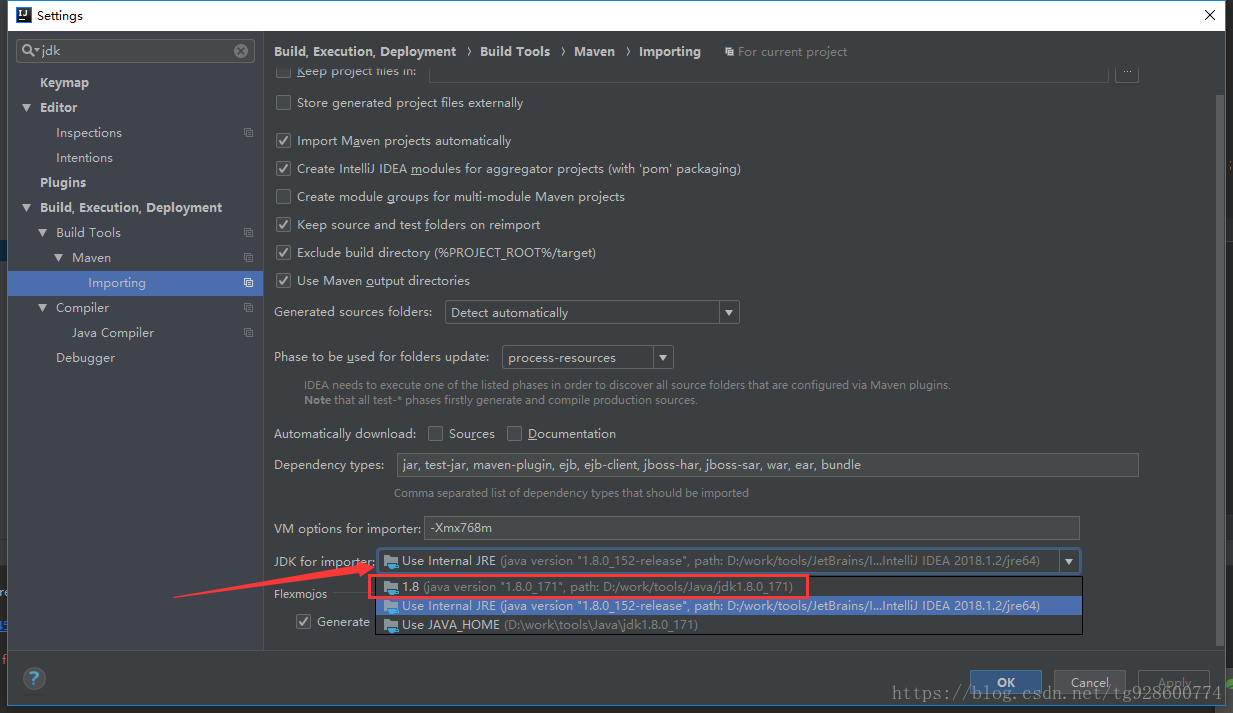Enable Create module groups for multi-module projects

point(283,197)
